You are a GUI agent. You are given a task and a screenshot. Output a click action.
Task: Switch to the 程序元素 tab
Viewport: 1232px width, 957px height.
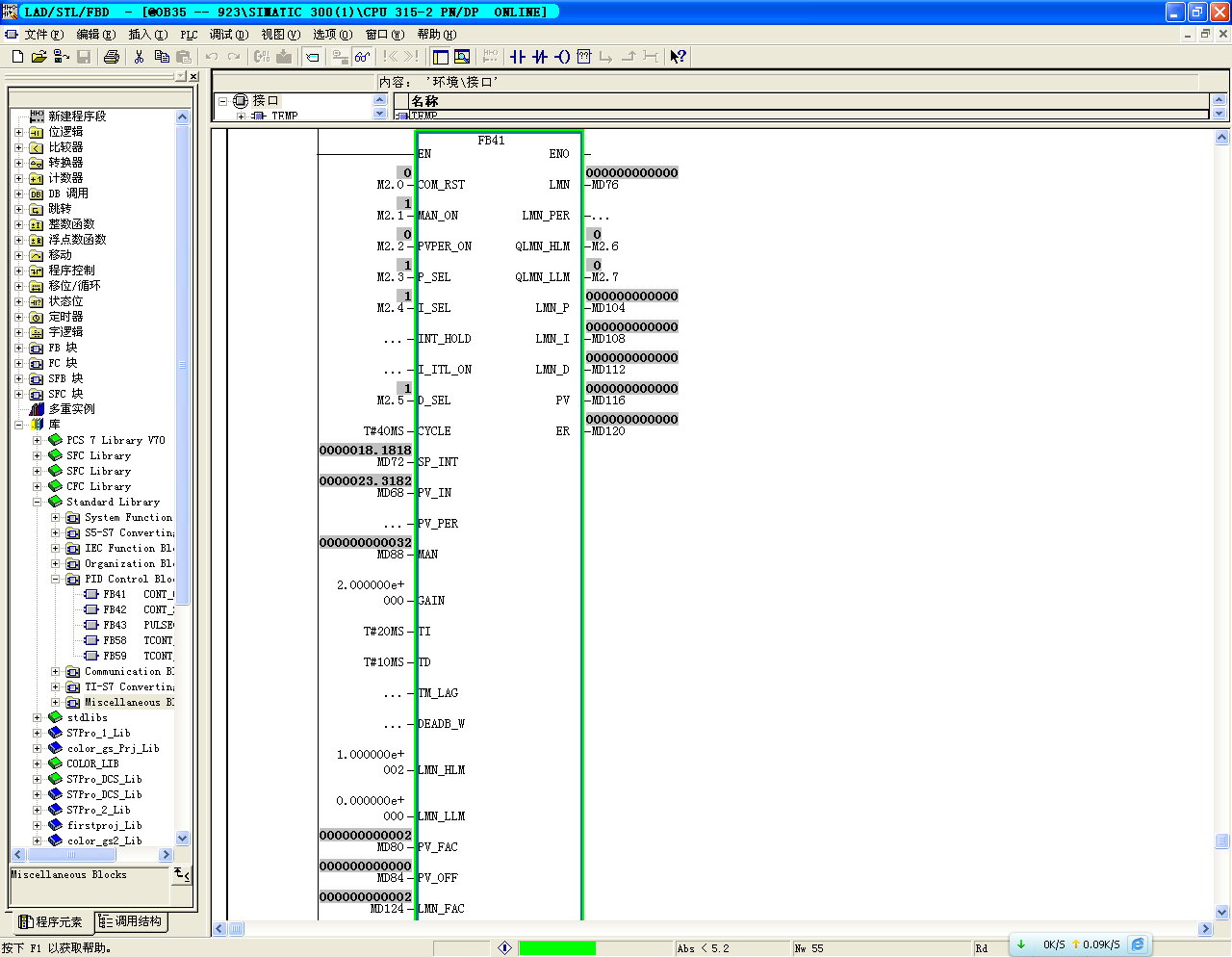[52, 922]
